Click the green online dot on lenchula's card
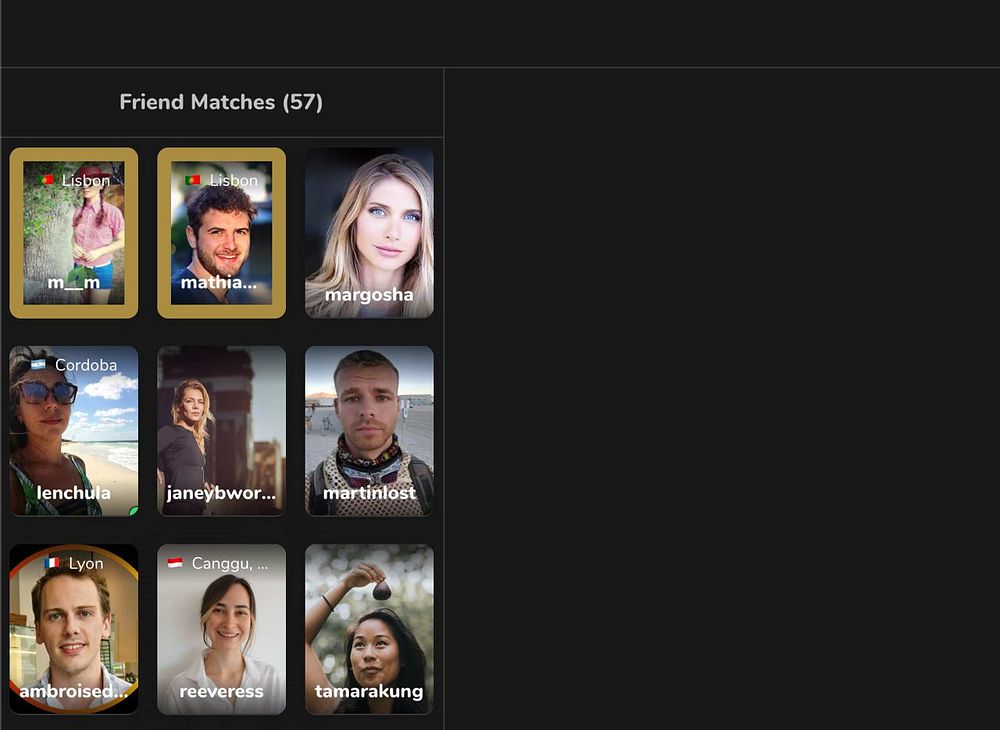The height and width of the screenshot is (730, 1000). 134,511
